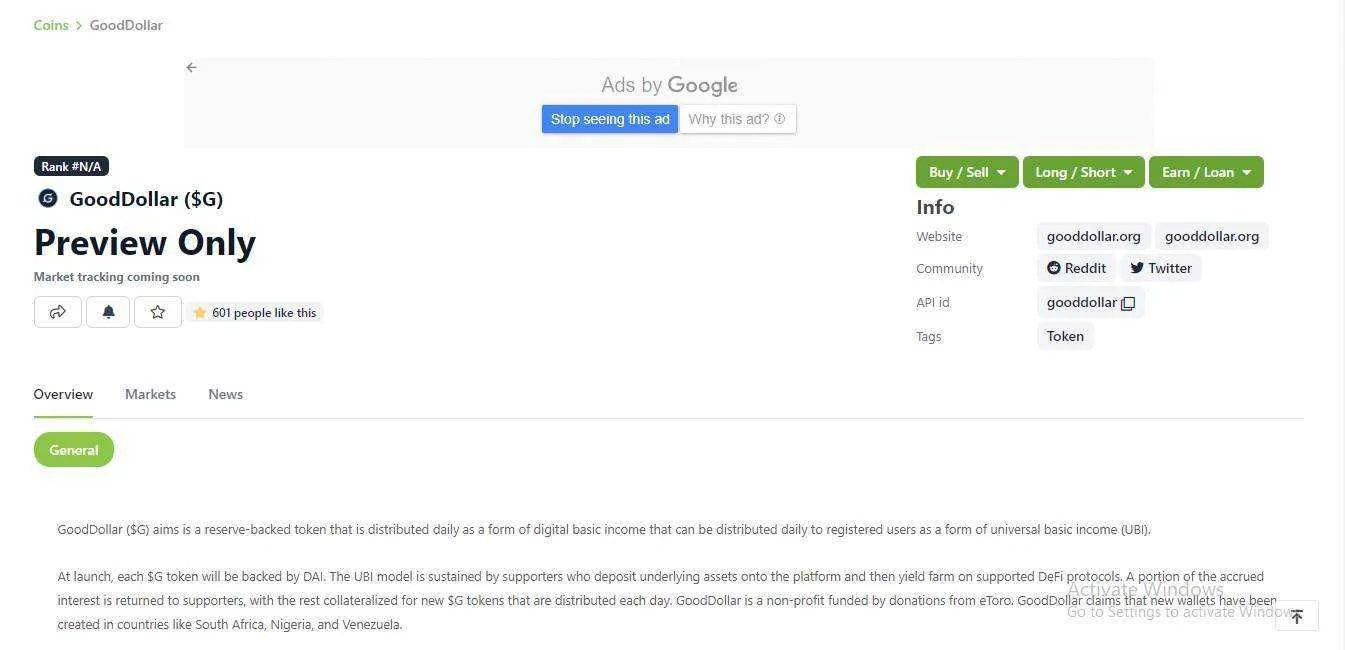Viewport: 1345px width, 650px height.
Task: Click the Preview Only heading
Action: pyautogui.click(x=145, y=243)
